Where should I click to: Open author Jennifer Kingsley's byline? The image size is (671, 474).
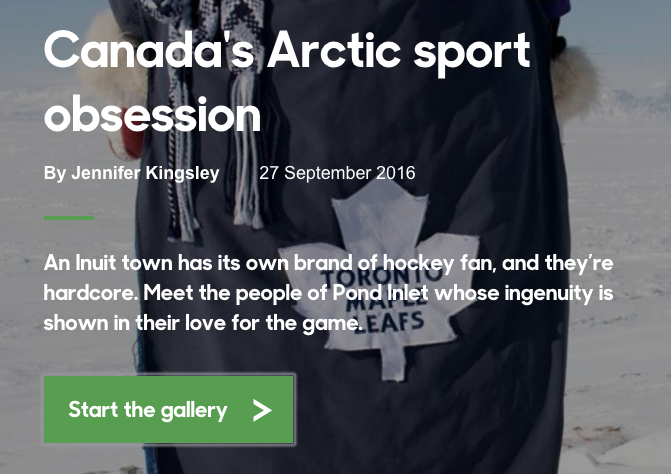145,173
